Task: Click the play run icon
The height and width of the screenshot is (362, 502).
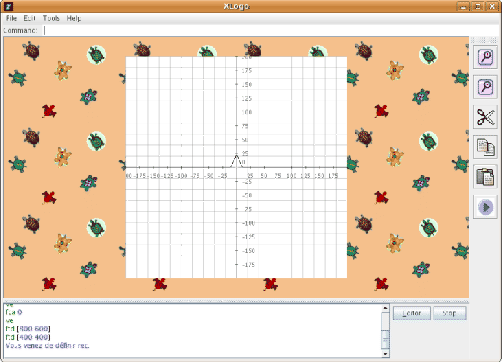Action: coord(485,207)
